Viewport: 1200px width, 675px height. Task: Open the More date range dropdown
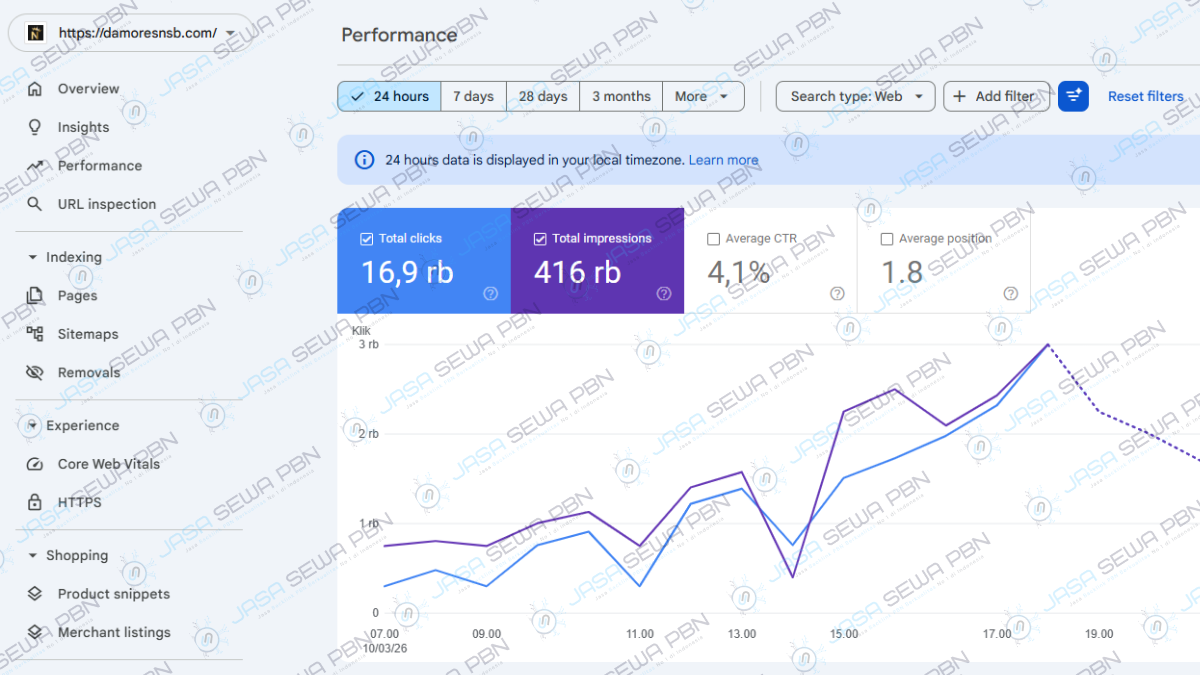click(x=703, y=96)
